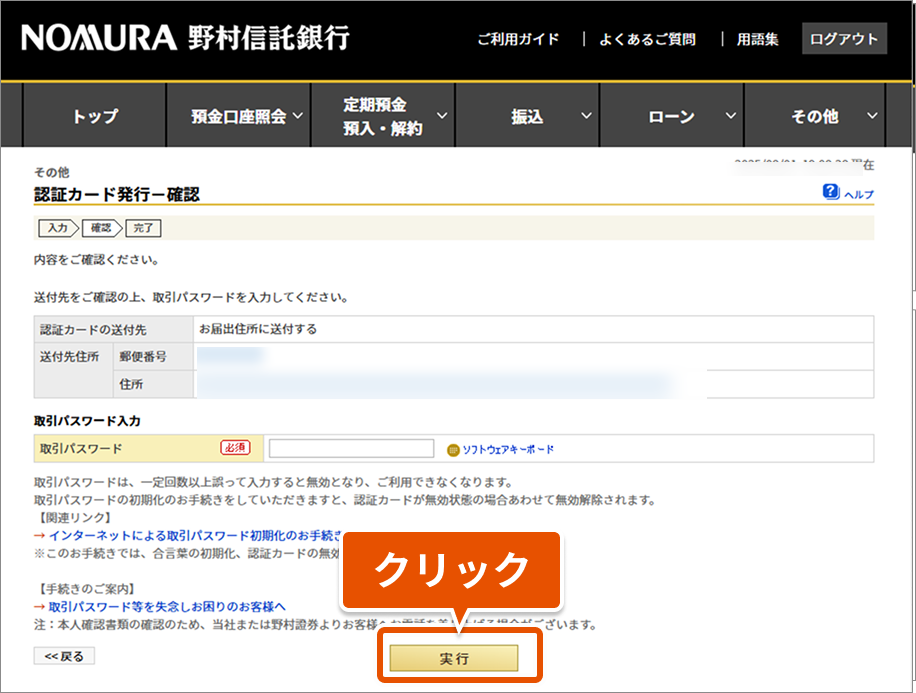Click the 入力 step in progress indicator
This screenshot has height=693, width=916.
tap(58, 228)
